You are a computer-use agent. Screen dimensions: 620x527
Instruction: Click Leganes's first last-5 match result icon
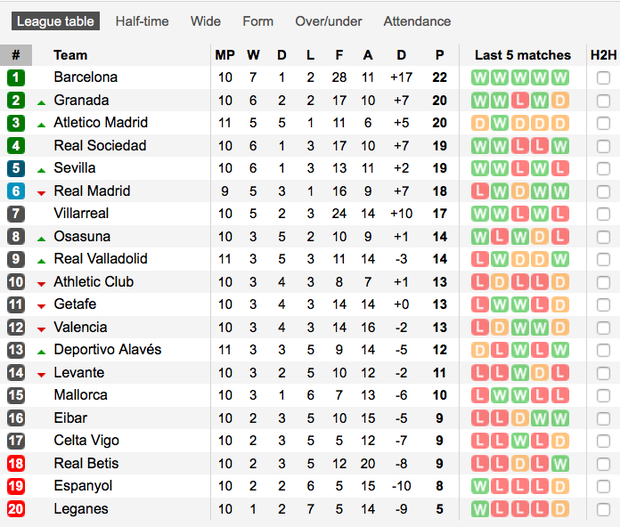480,509
